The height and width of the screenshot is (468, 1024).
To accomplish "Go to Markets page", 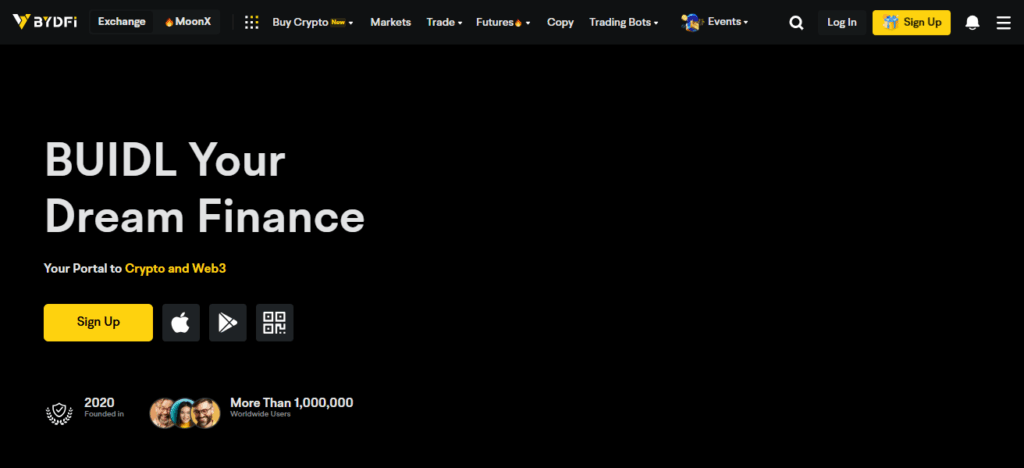I will tap(390, 22).
